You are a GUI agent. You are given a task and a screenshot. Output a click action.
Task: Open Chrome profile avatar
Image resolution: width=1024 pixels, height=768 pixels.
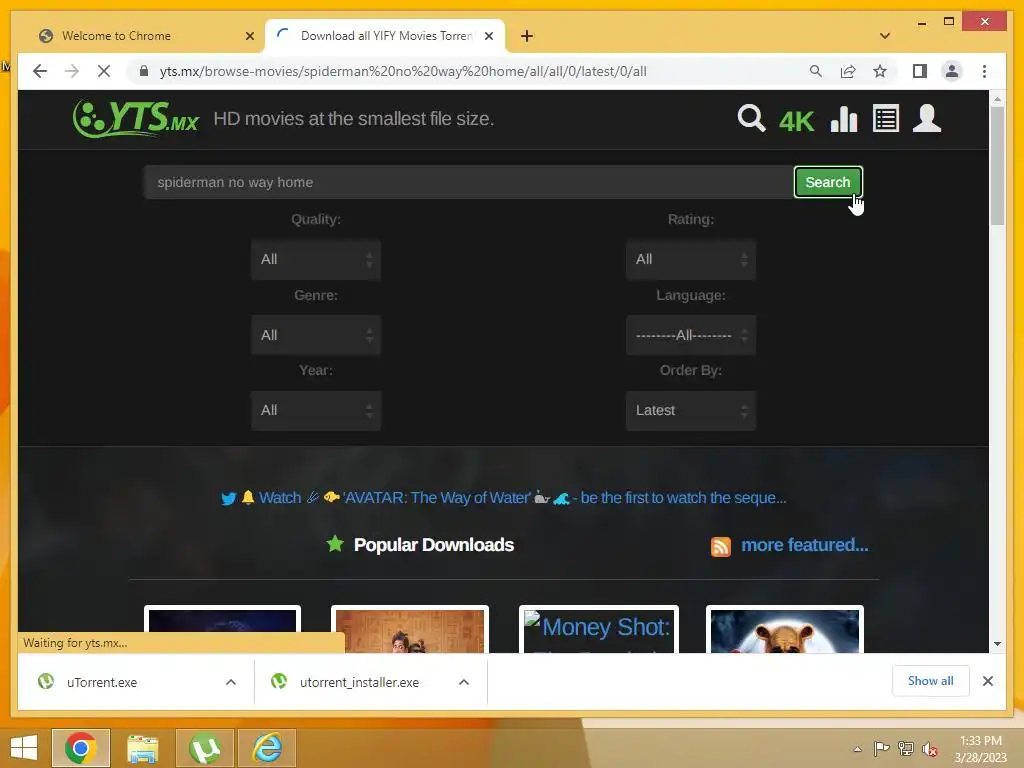(x=952, y=71)
